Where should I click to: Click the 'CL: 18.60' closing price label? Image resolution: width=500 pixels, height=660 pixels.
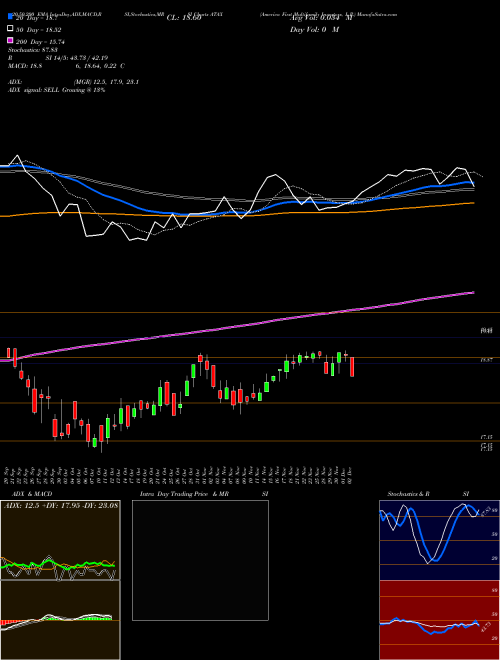[x=184, y=18]
